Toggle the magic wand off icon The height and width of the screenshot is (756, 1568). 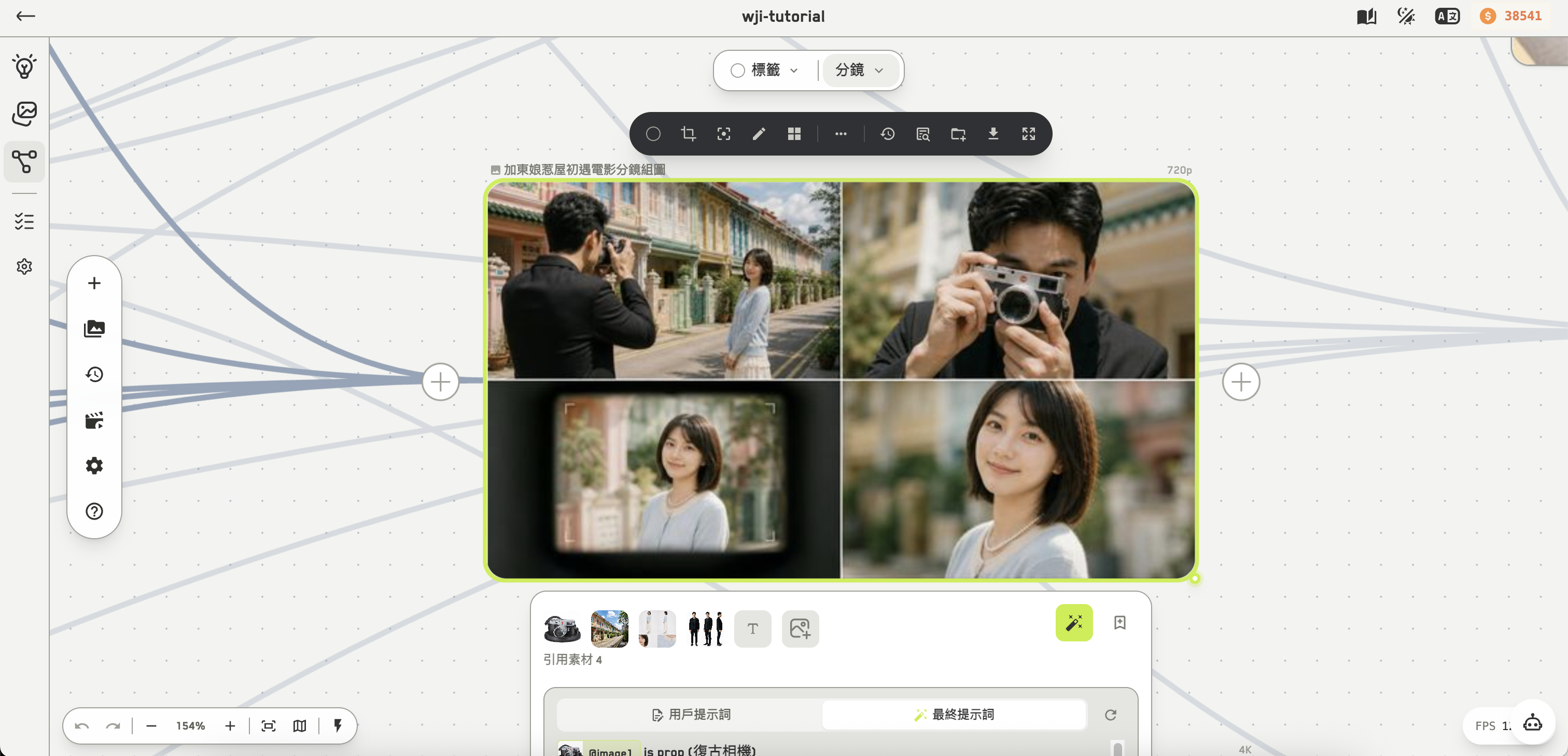point(1406,17)
